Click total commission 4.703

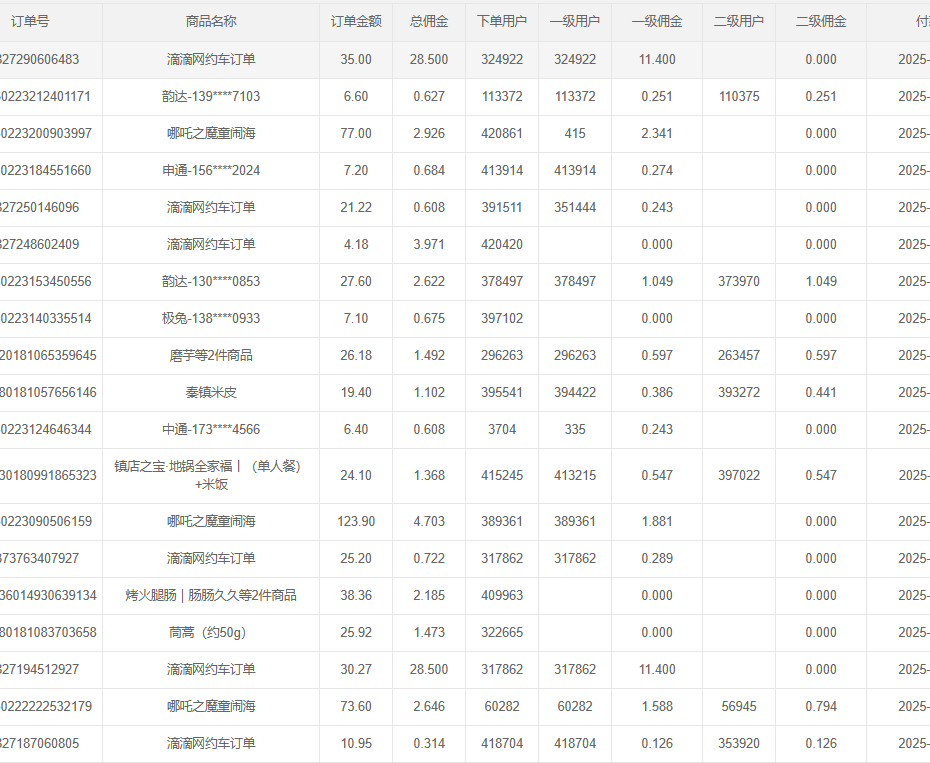pos(429,522)
